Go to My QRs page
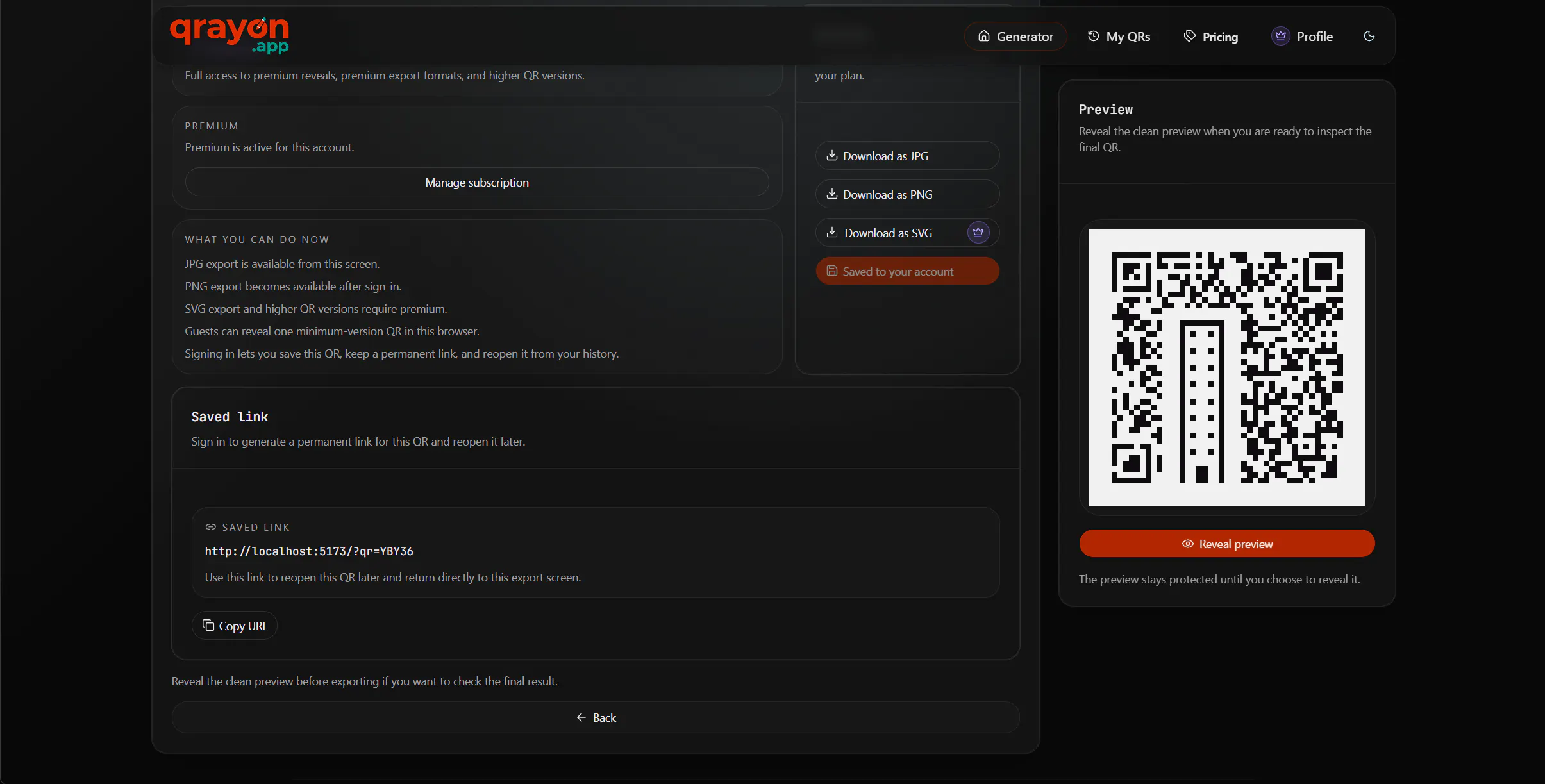This screenshot has width=1545, height=784. coord(1119,37)
